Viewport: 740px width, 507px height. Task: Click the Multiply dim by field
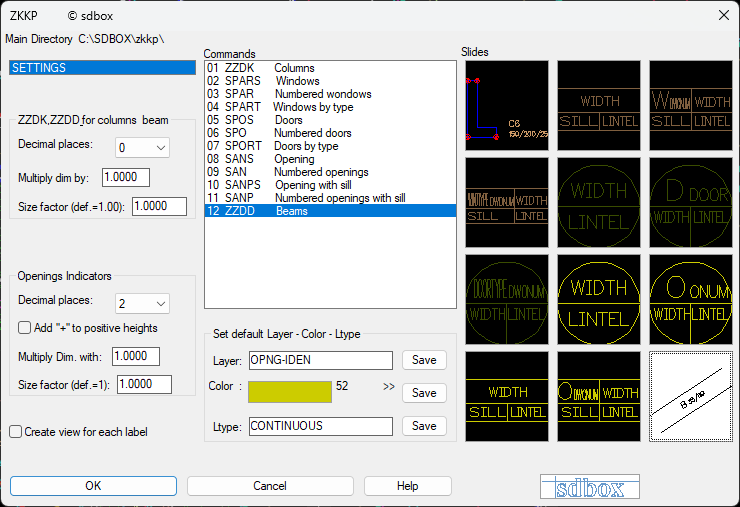pyautogui.click(x=126, y=177)
